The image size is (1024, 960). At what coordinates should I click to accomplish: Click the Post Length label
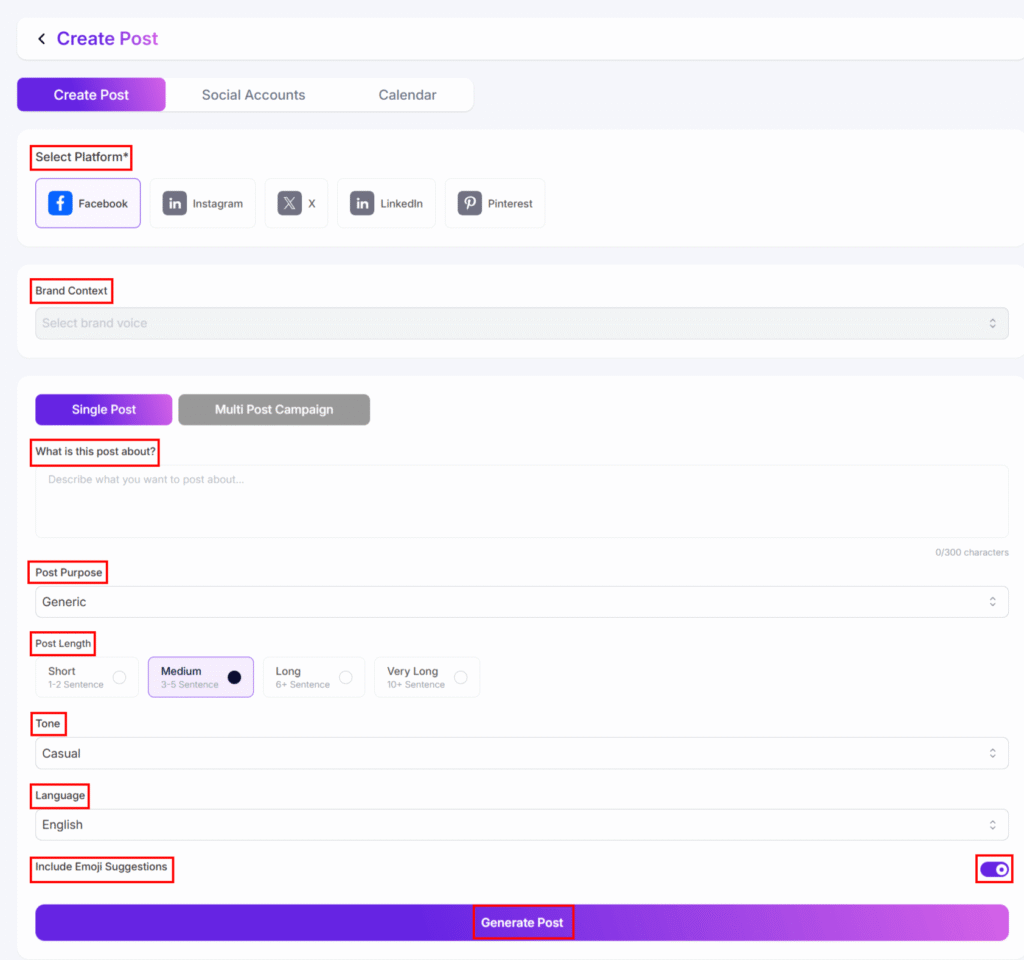click(x=63, y=643)
